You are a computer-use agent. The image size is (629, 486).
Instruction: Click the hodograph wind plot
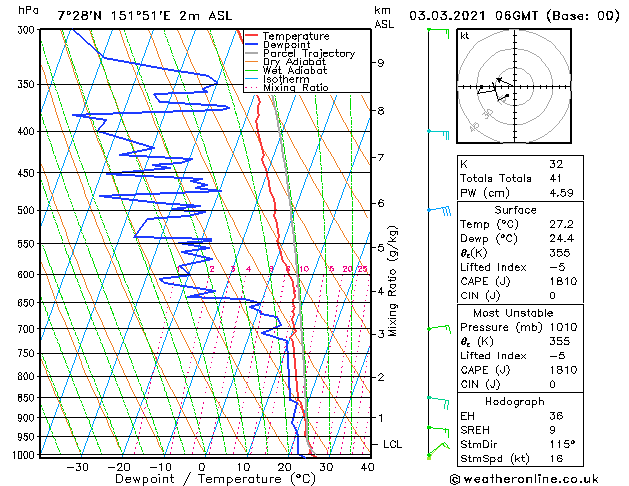514,86
